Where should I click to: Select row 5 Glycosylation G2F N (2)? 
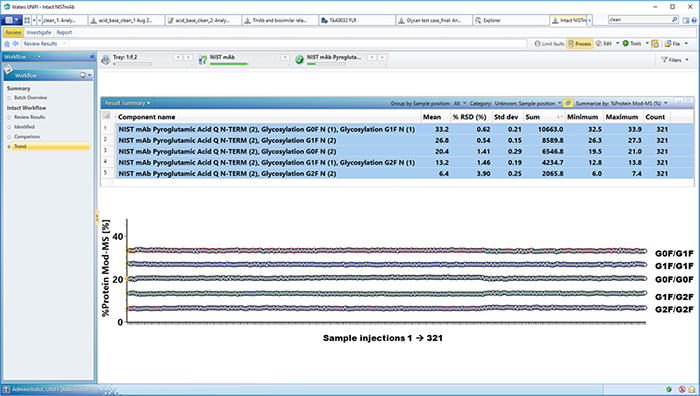pyautogui.click(x=397, y=174)
